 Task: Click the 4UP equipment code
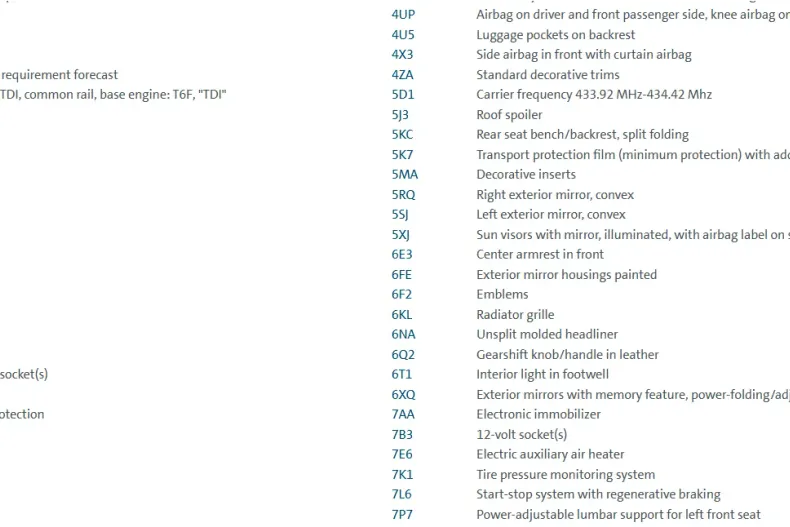point(403,15)
